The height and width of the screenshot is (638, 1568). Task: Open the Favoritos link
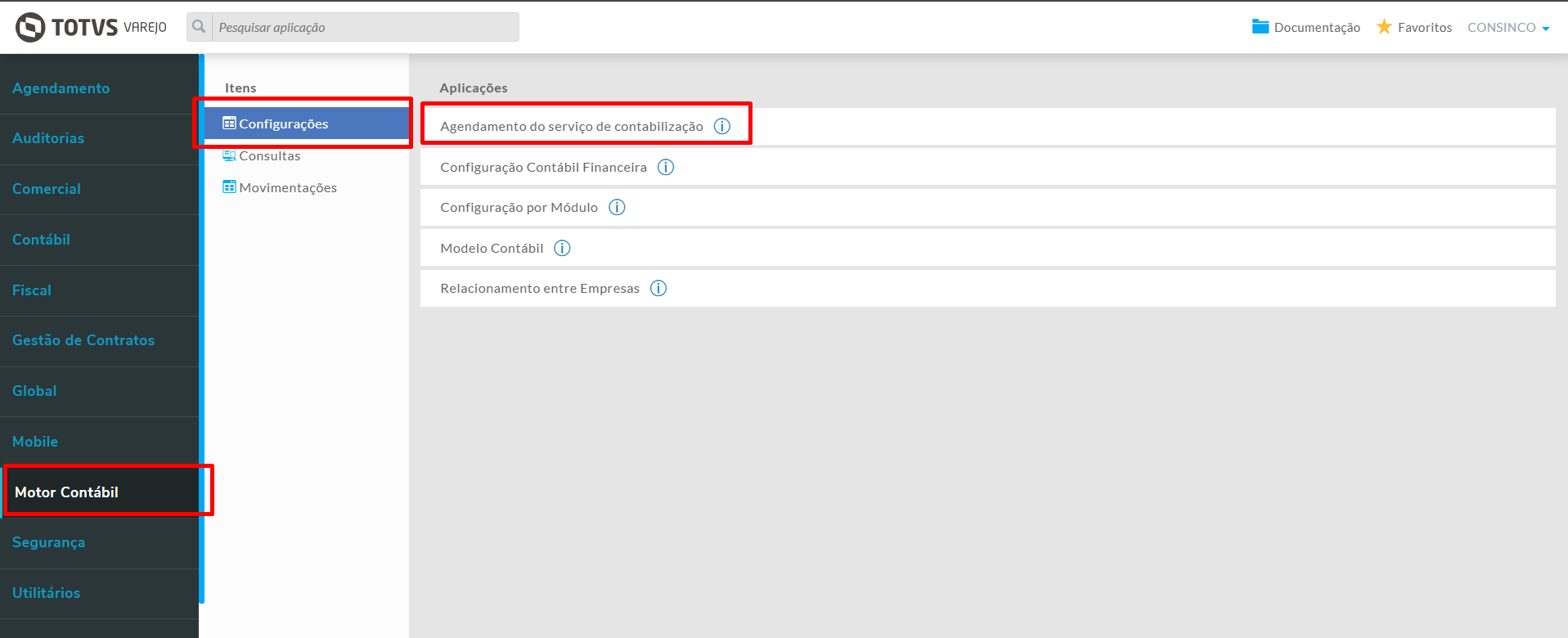[1425, 27]
